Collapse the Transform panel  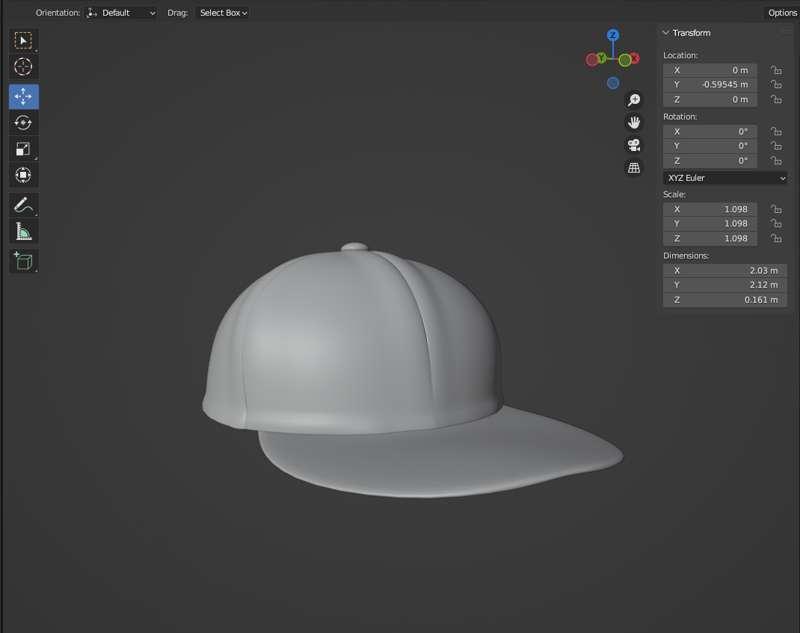coord(666,33)
